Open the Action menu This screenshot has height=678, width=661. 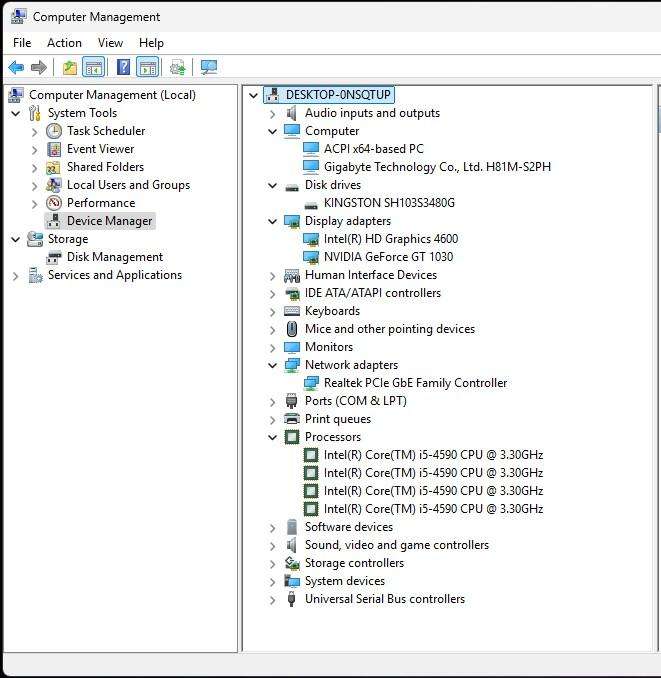[64, 43]
